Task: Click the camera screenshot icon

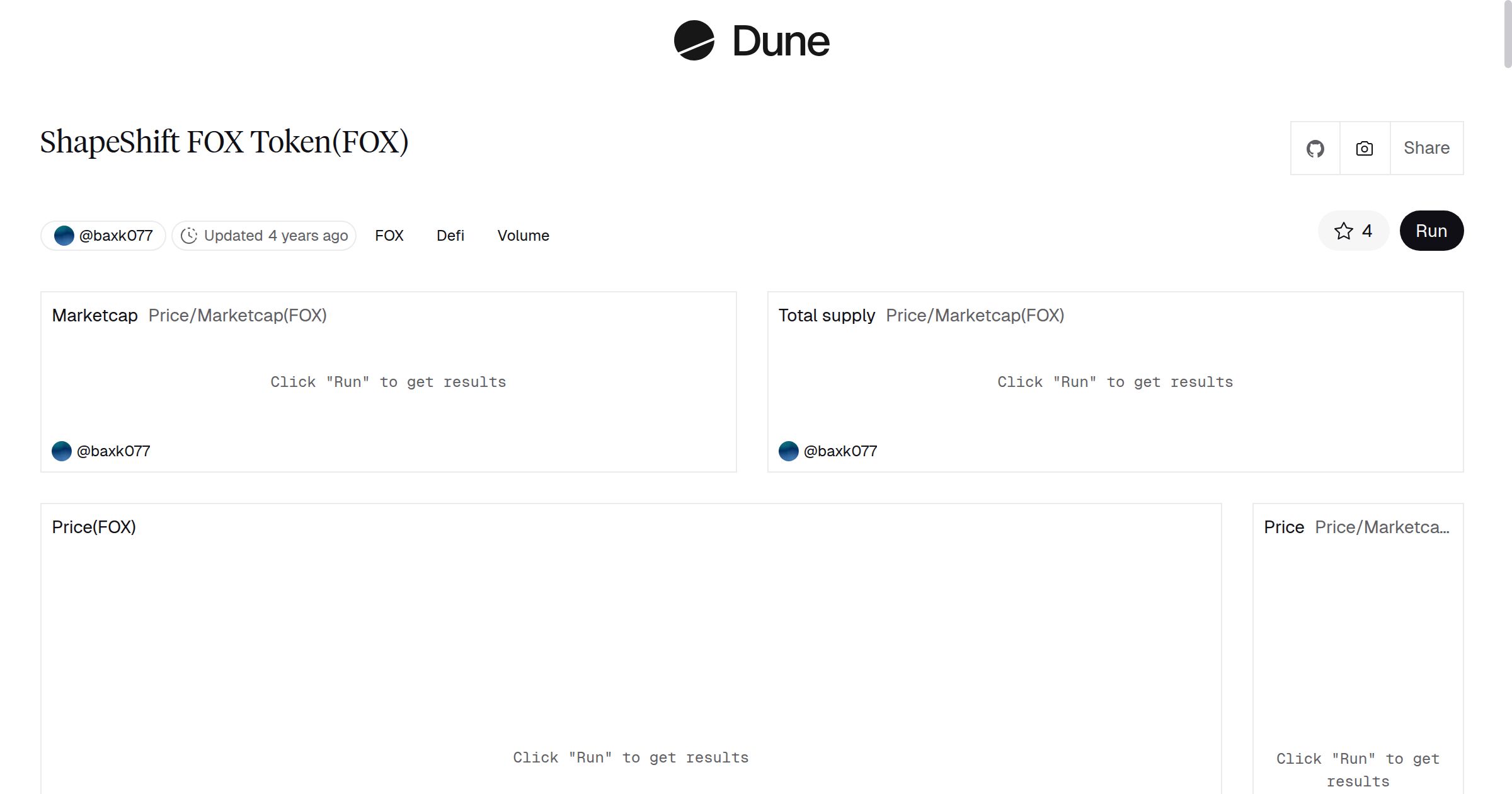Action: point(1364,149)
